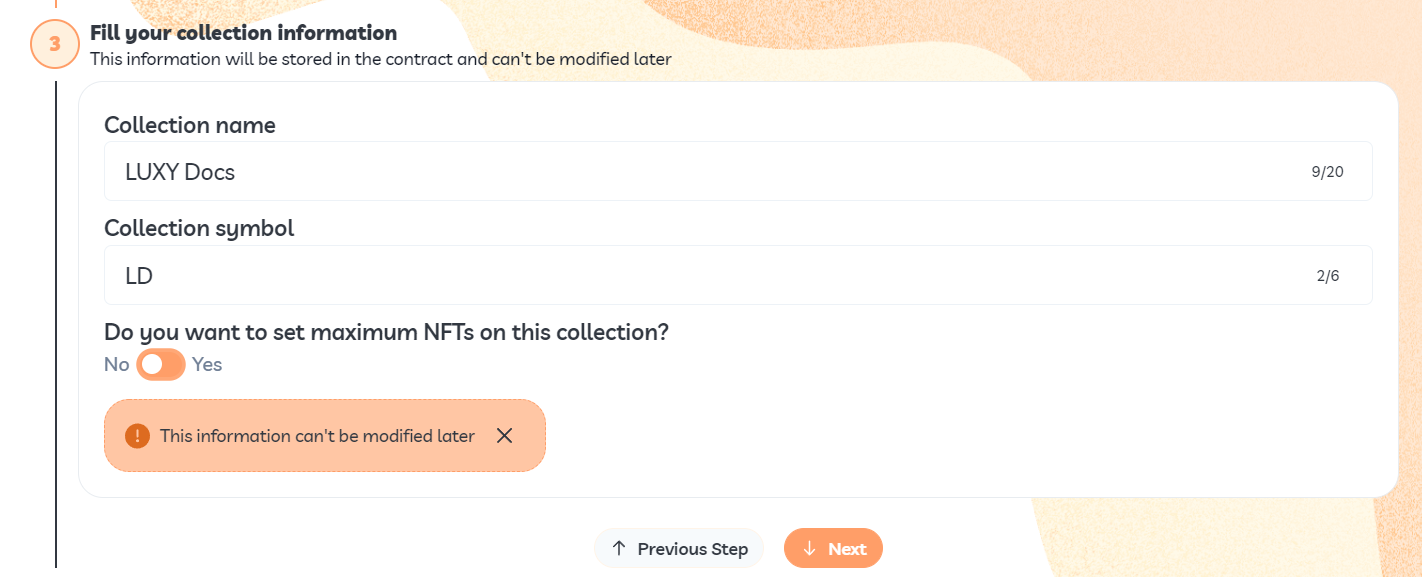Screen dimensions: 1422x577
Task: Click the 9/20 character counter
Action: click(1327, 172)
